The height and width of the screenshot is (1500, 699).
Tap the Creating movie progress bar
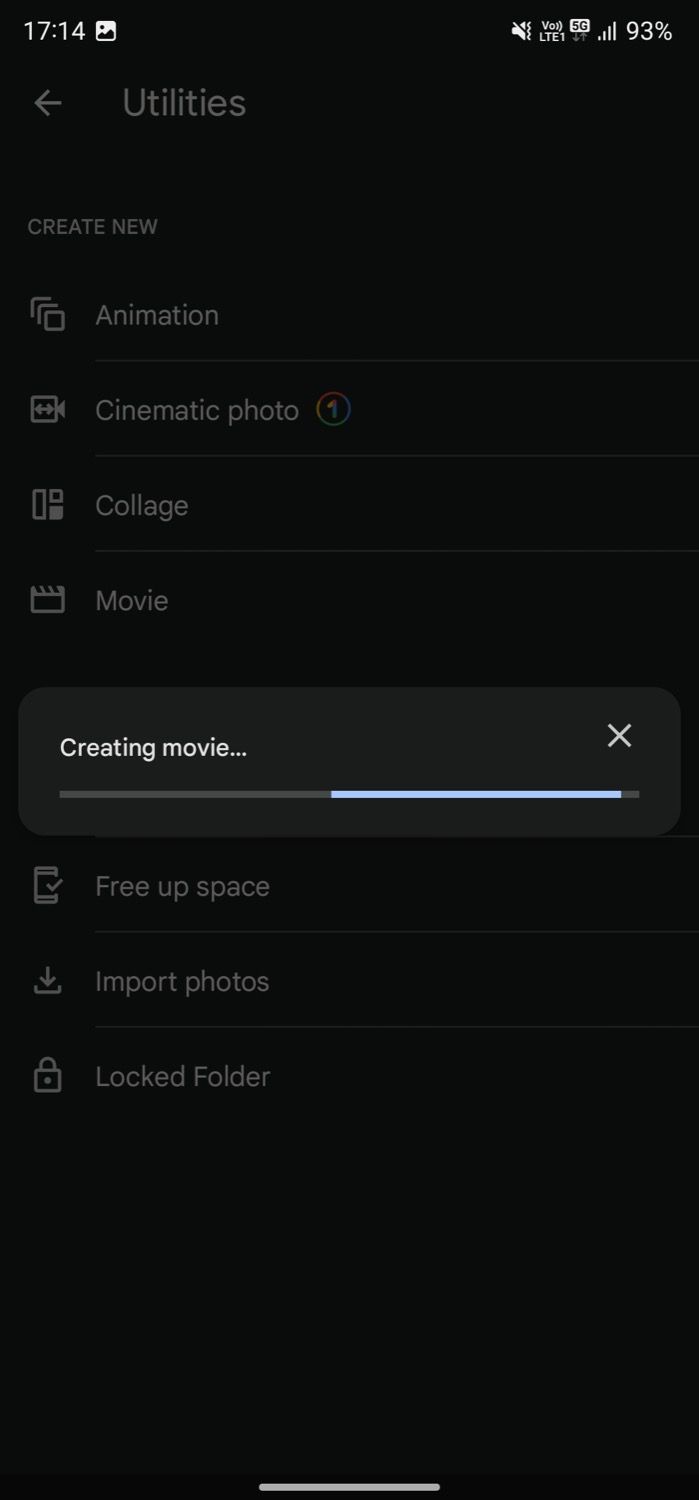coord(348,793)
